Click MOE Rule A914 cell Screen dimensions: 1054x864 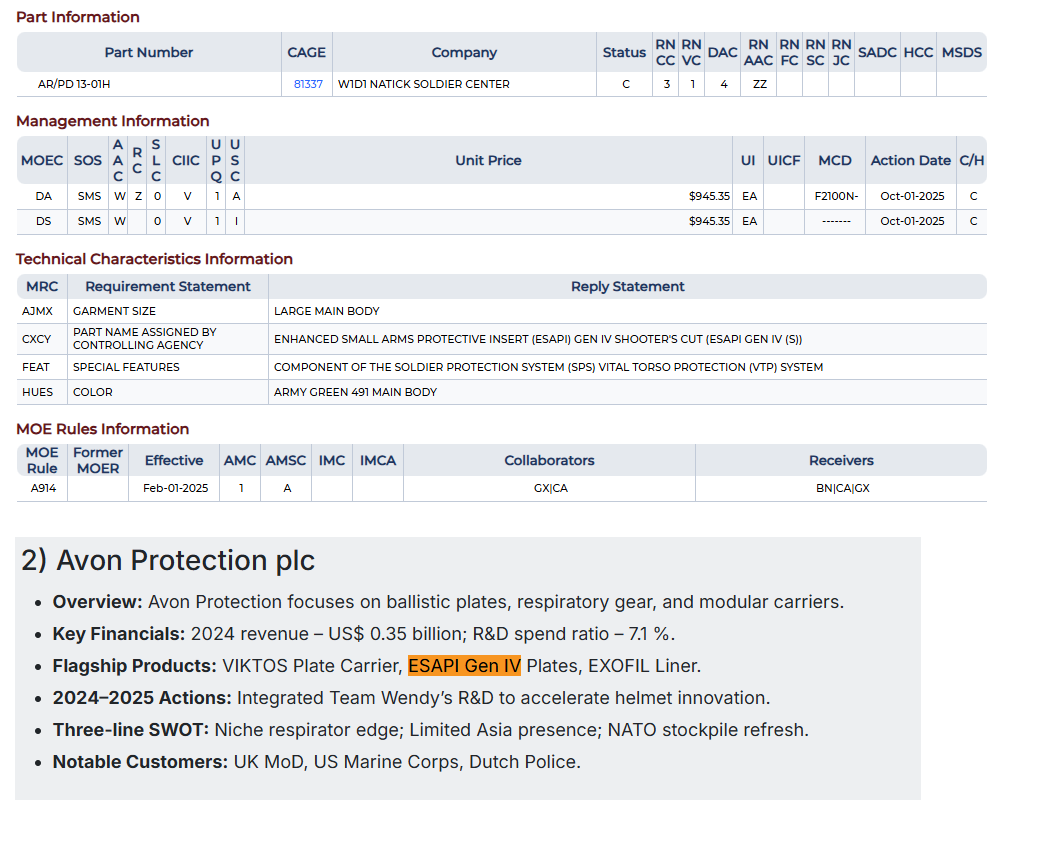coord(44,488)
